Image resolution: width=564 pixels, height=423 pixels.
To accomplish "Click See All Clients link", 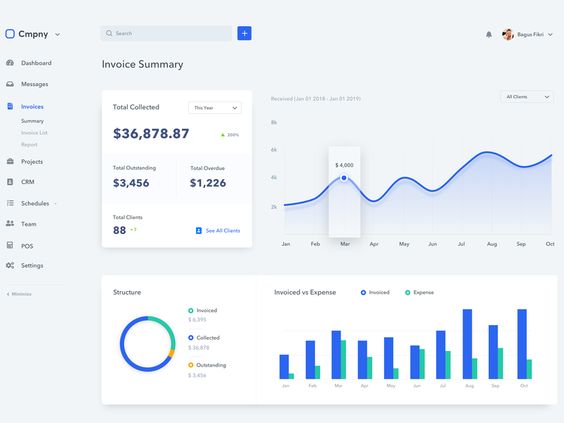I will [223, 231].
